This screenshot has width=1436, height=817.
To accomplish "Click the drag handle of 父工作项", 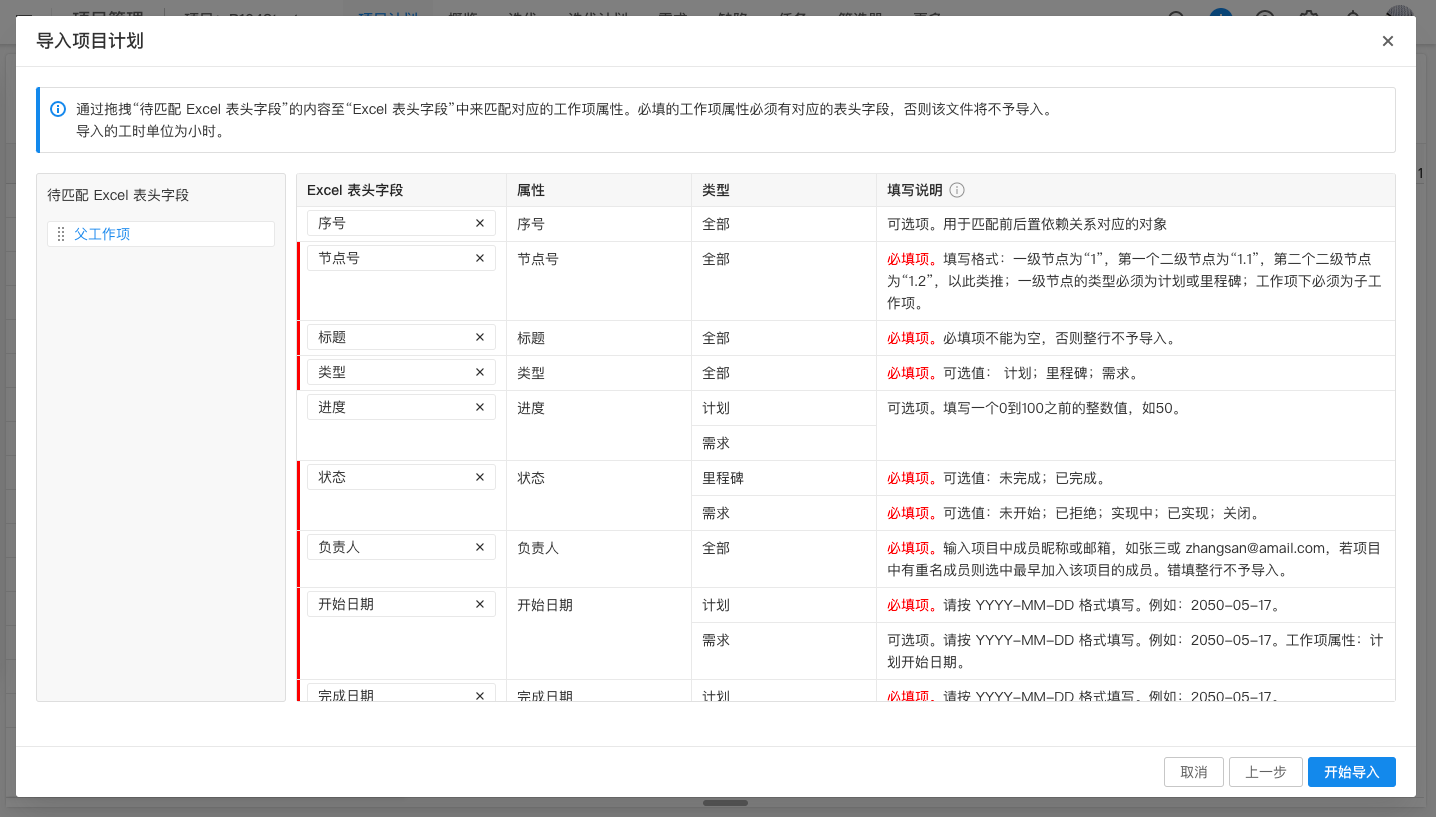I will click(x=61, y=234).
